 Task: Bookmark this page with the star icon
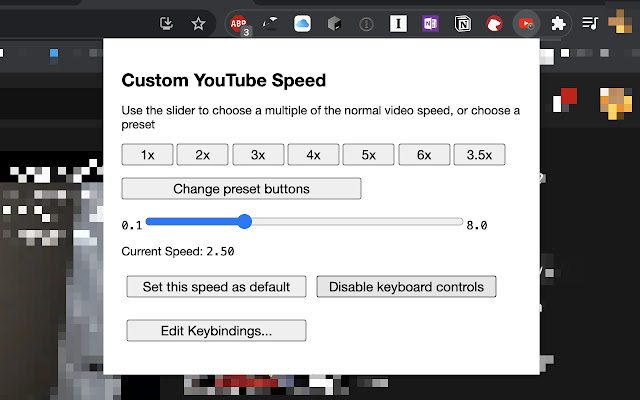click(x=198, y=24)
